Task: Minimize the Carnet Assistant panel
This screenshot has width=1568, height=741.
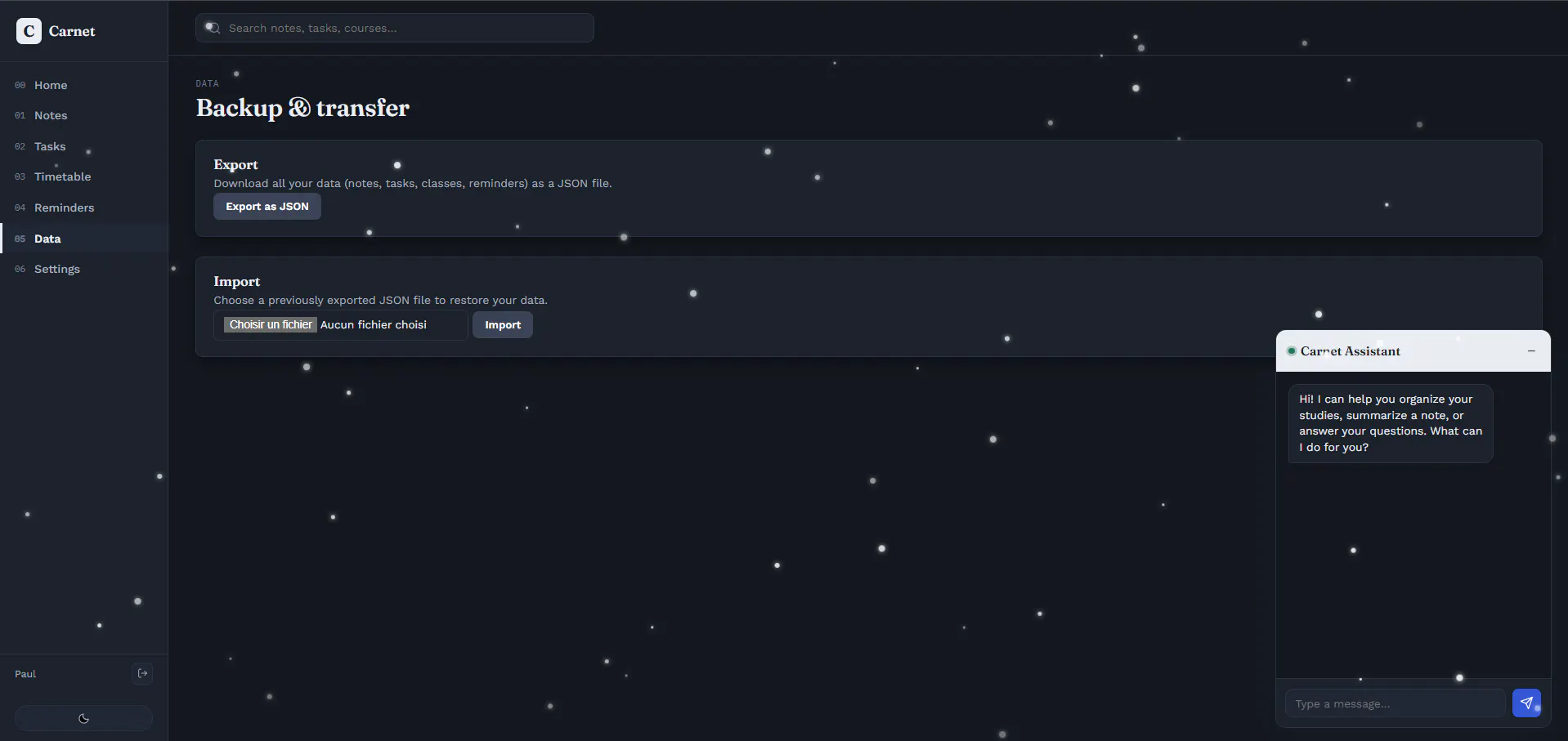Action: click(1531, 351)
